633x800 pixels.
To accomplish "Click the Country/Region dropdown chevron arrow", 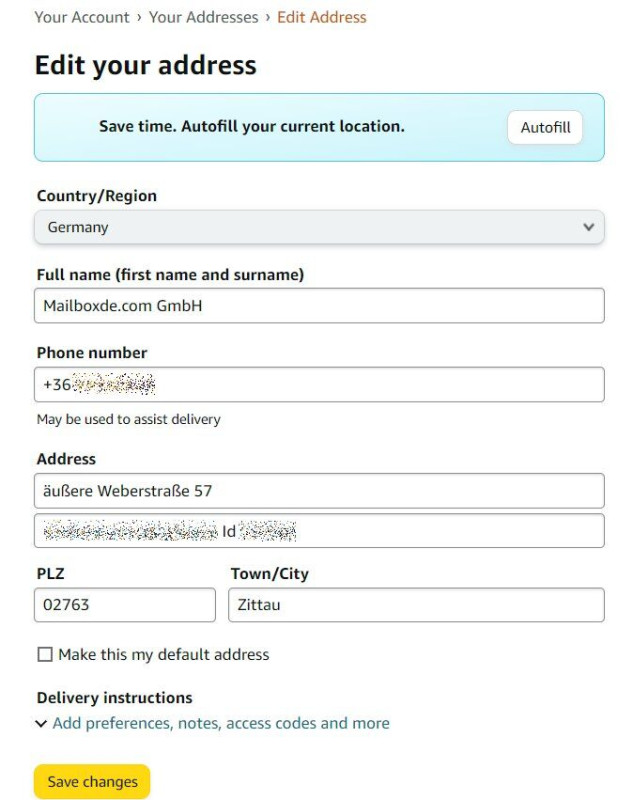I will (588, 227).
